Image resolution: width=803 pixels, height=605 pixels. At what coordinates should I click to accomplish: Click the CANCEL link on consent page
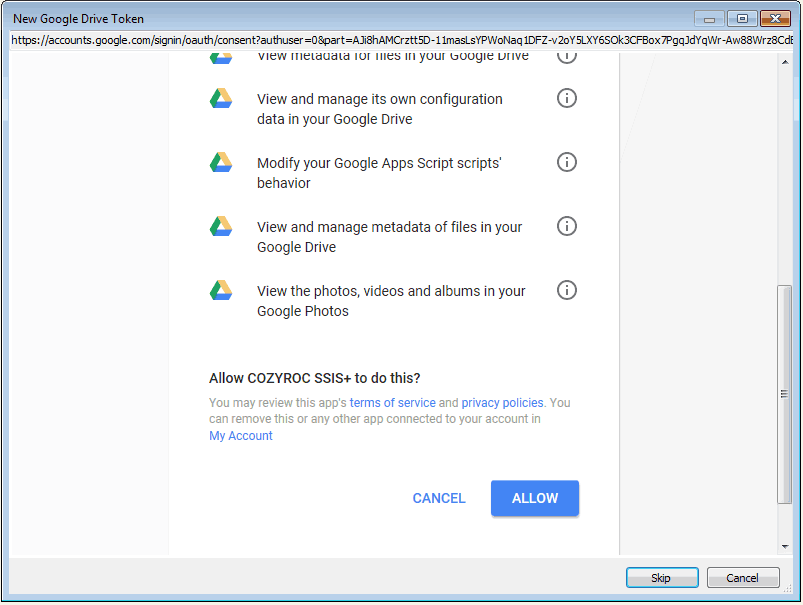click(x=439, y=498)
